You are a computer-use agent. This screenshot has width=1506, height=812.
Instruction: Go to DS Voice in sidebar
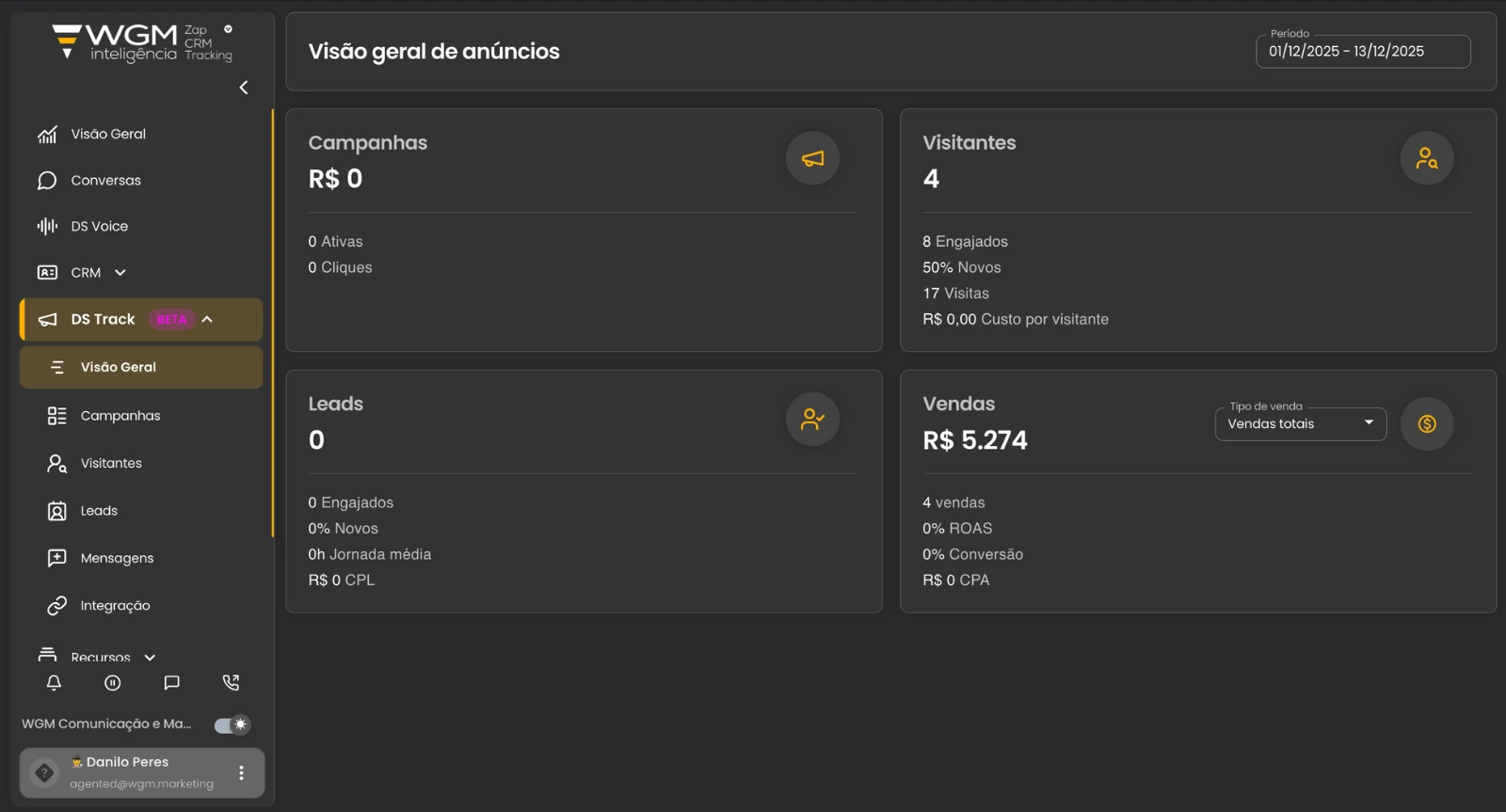point(99,227)
